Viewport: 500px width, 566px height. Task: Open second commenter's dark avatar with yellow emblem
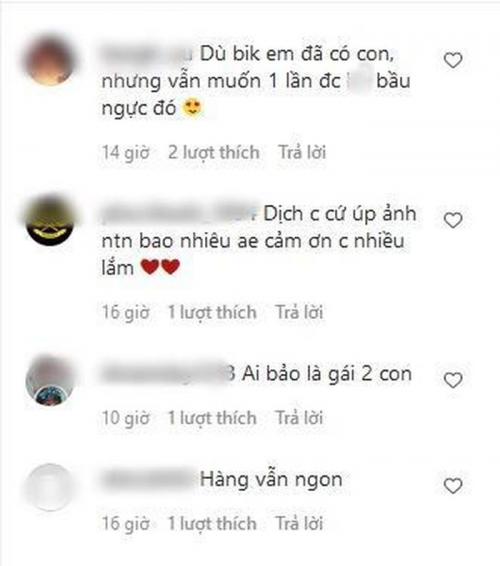(50, 221)
